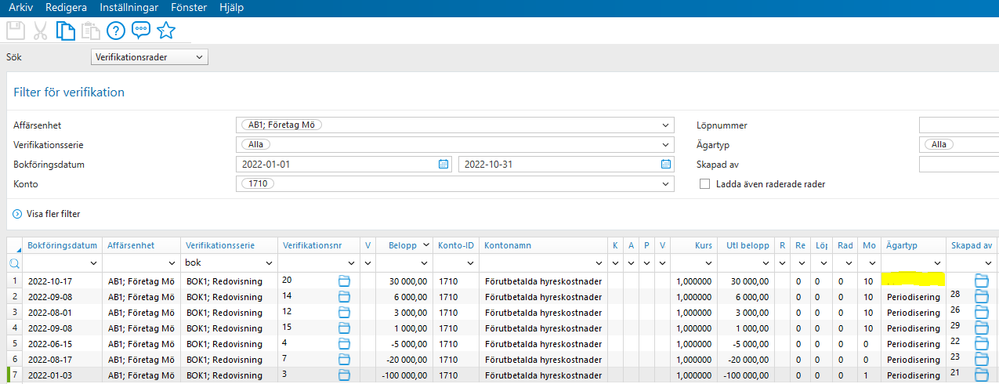
Task: Open calendar picker for end date 2022-10-31
Action: [666, 164]
